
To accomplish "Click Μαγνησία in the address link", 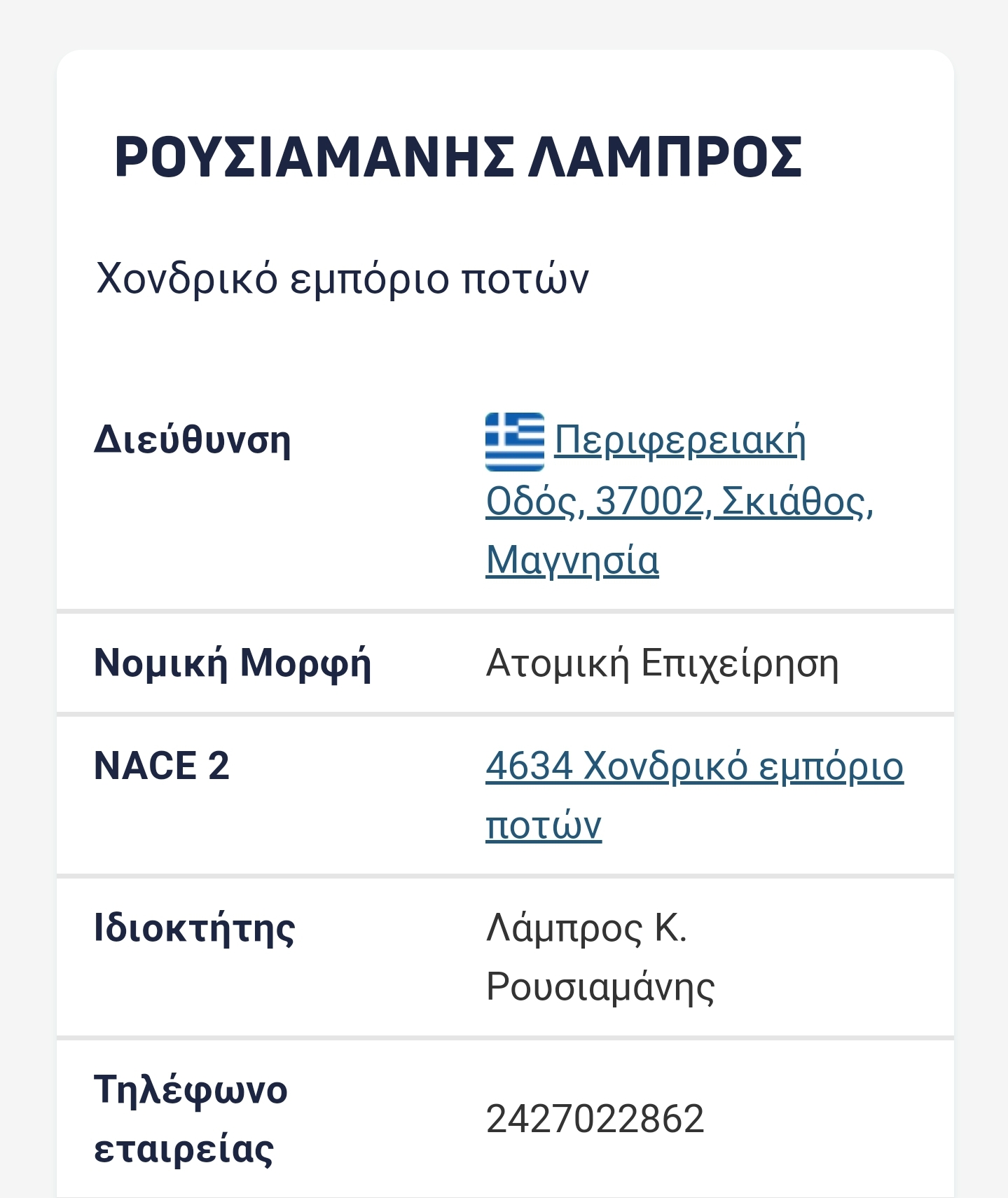I will pos(572,560).
